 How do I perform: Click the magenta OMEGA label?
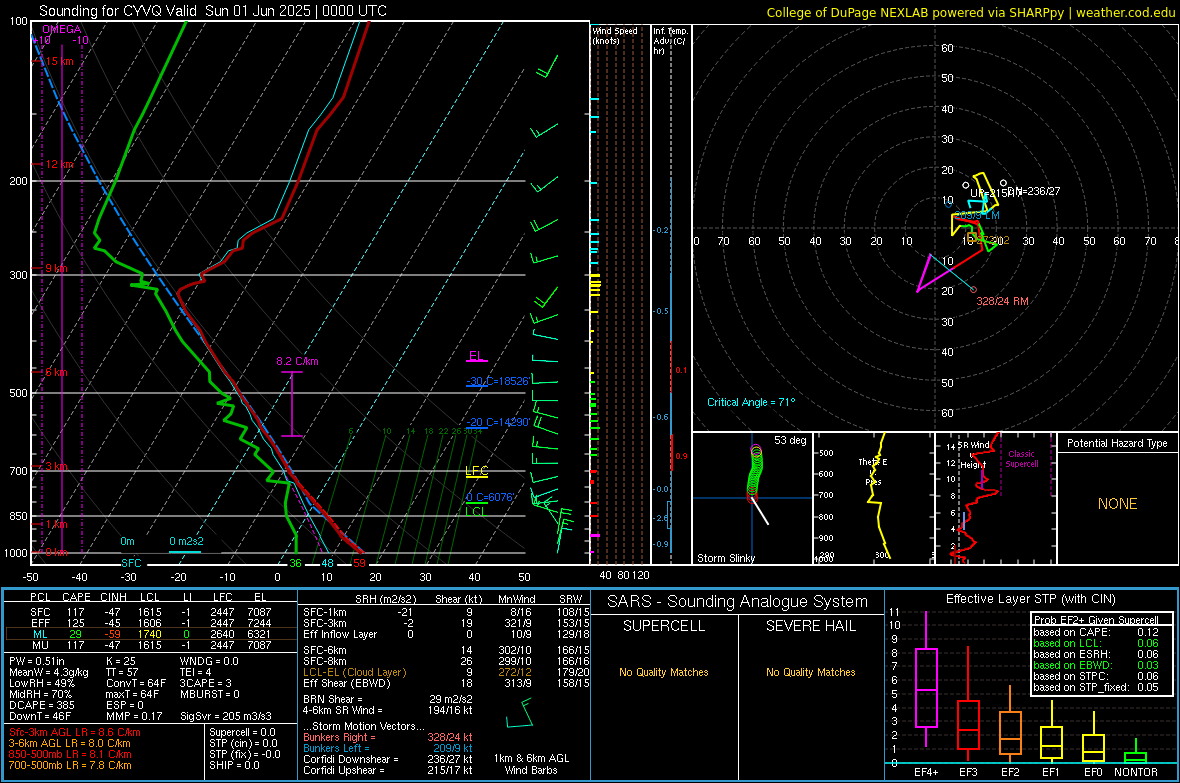pos(62,29)
